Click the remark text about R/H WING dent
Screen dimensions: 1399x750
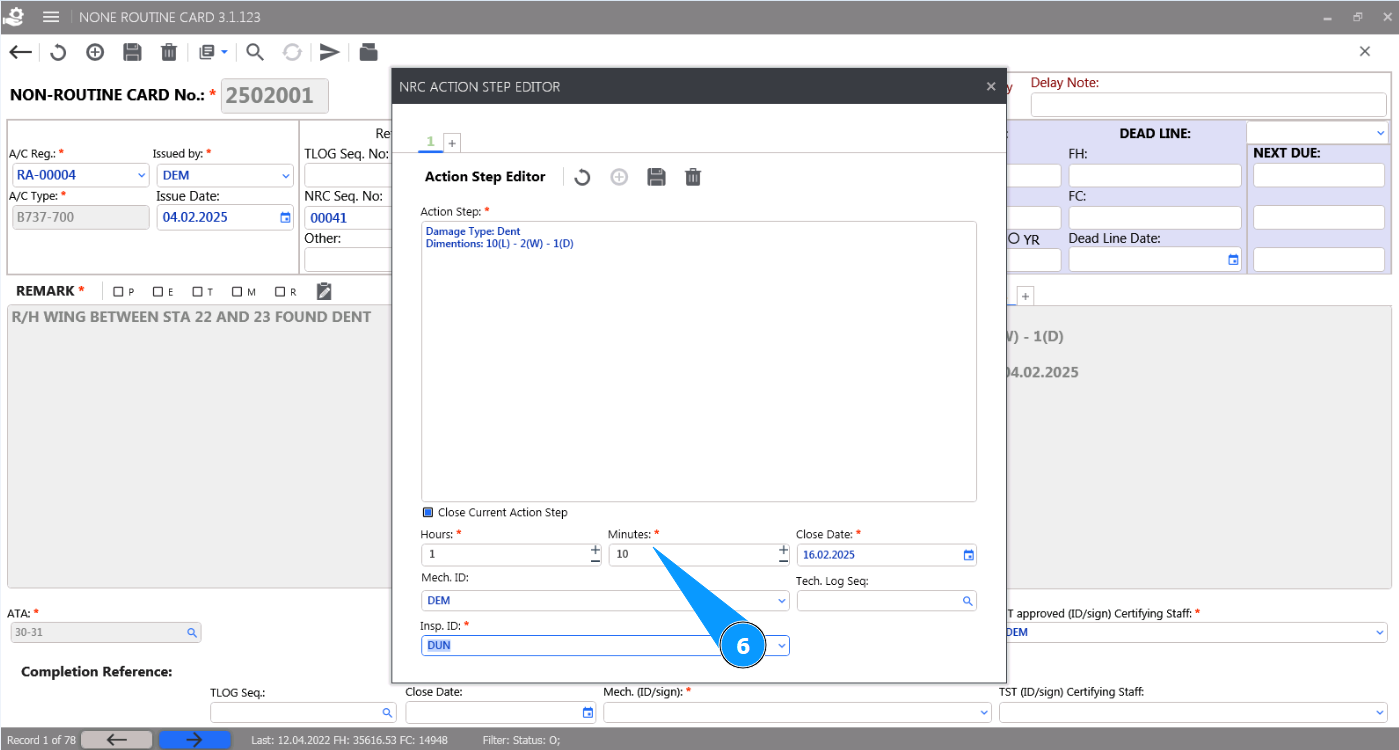tap(191, 317)
